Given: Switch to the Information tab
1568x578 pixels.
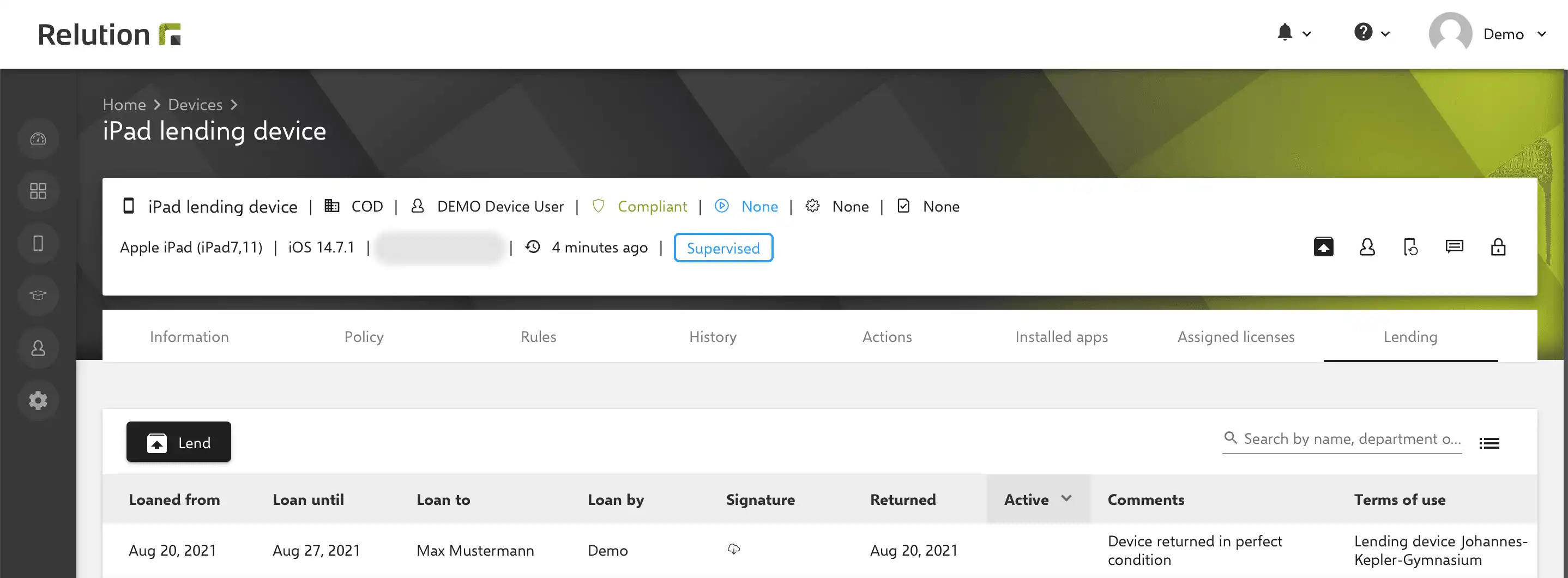Looking at the screenshot, I should (189, 337).
